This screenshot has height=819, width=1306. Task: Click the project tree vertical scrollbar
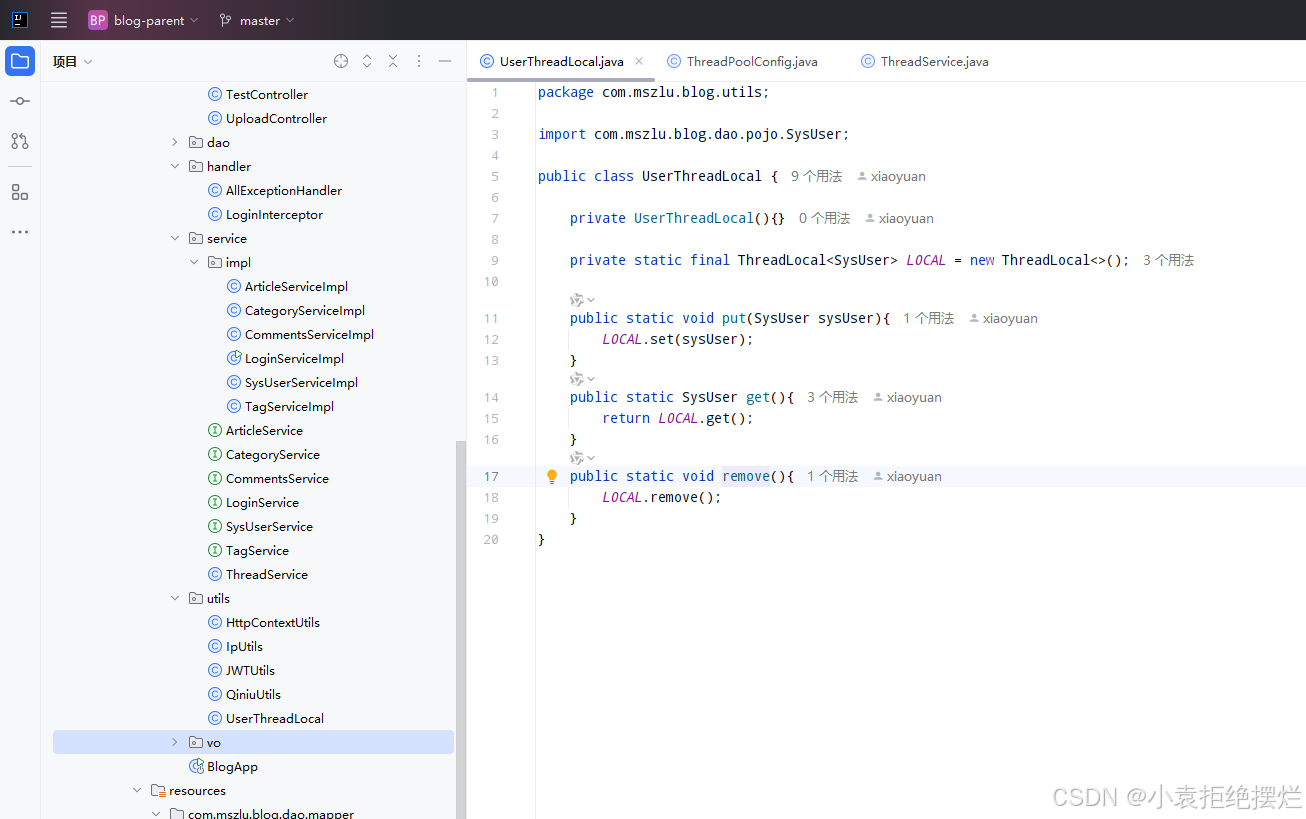(461, 630)
